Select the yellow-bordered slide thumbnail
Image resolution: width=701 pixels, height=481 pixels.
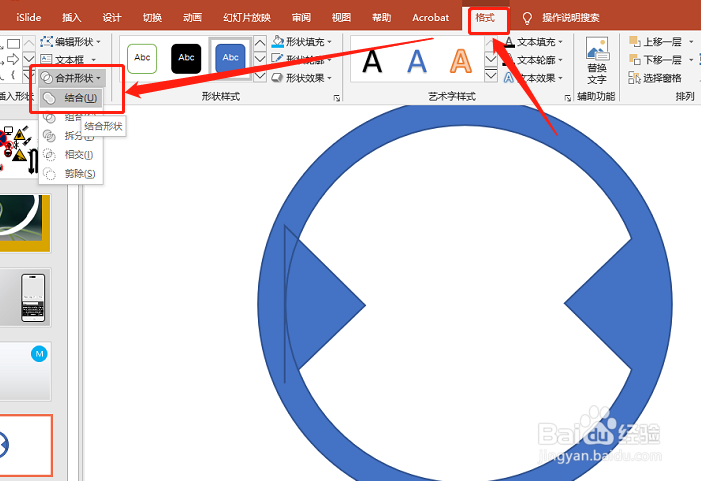point(25,223)
